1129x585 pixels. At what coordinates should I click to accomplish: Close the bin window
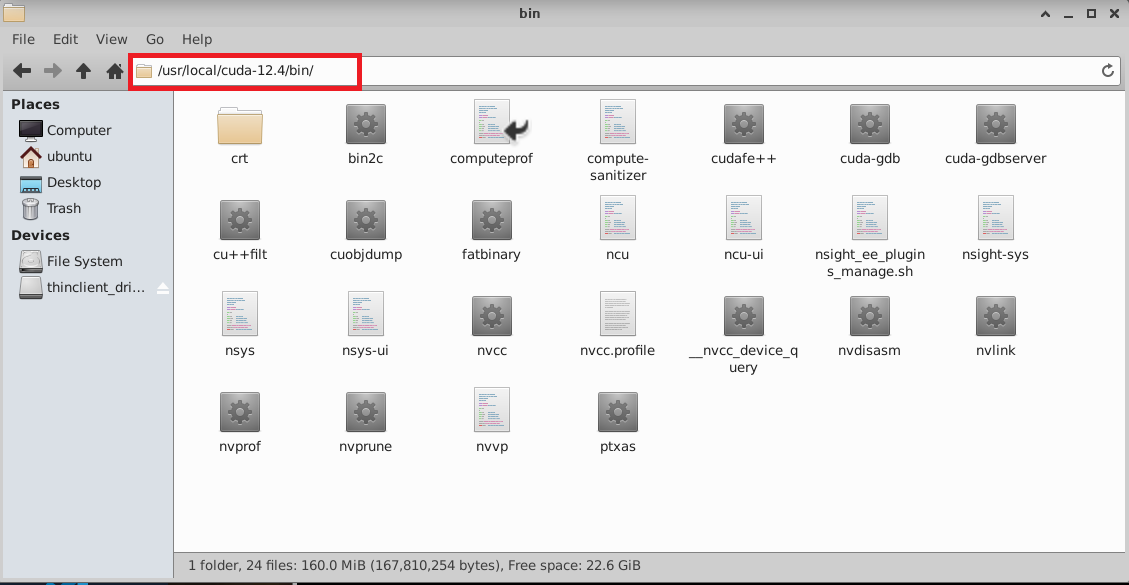coord(1114,13)
